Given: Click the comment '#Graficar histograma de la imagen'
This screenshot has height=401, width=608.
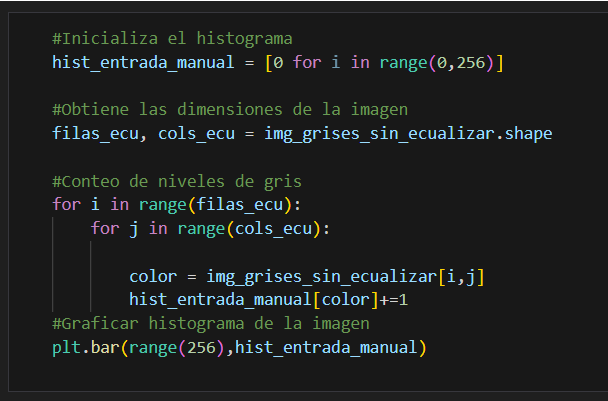Looking at the screenshot, I should [211, 324].
